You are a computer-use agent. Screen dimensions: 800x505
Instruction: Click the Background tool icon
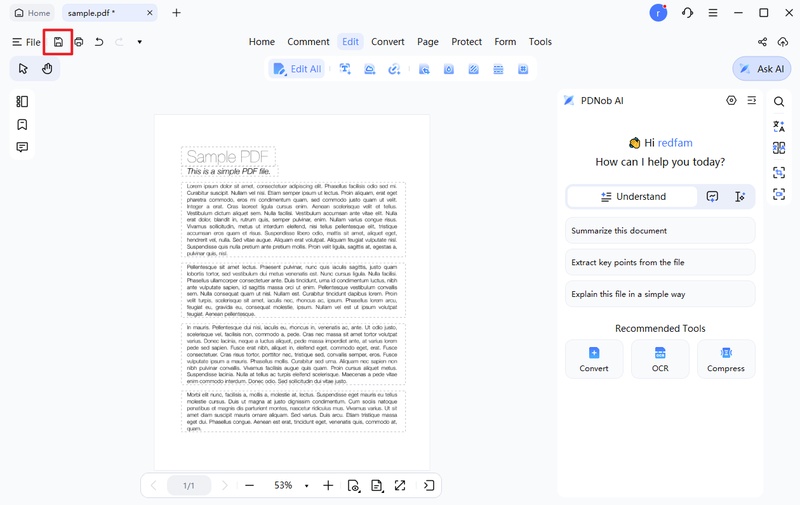point(473,69)
